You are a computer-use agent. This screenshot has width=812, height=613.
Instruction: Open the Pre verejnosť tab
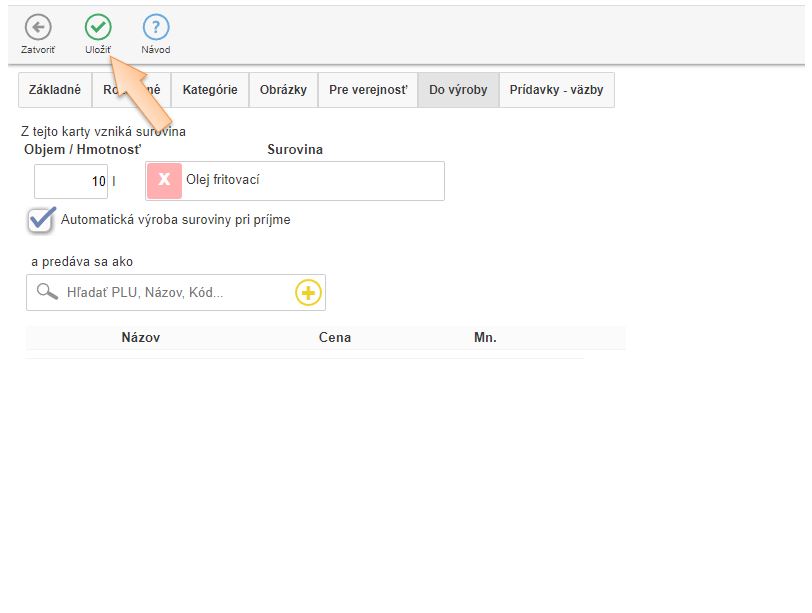point(368,90)
